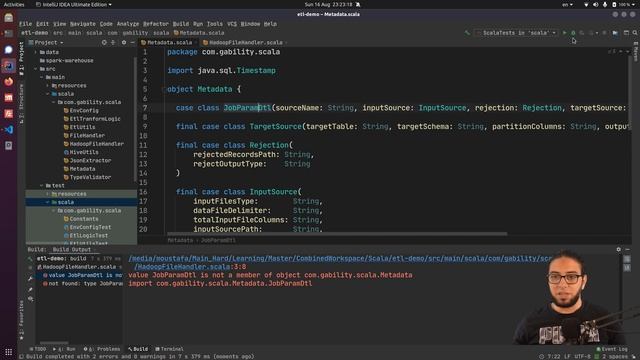Image resolution: width=640 pixels, height=360 pixels.
Task: Collapse the main folder
Action: pos(42,77)
